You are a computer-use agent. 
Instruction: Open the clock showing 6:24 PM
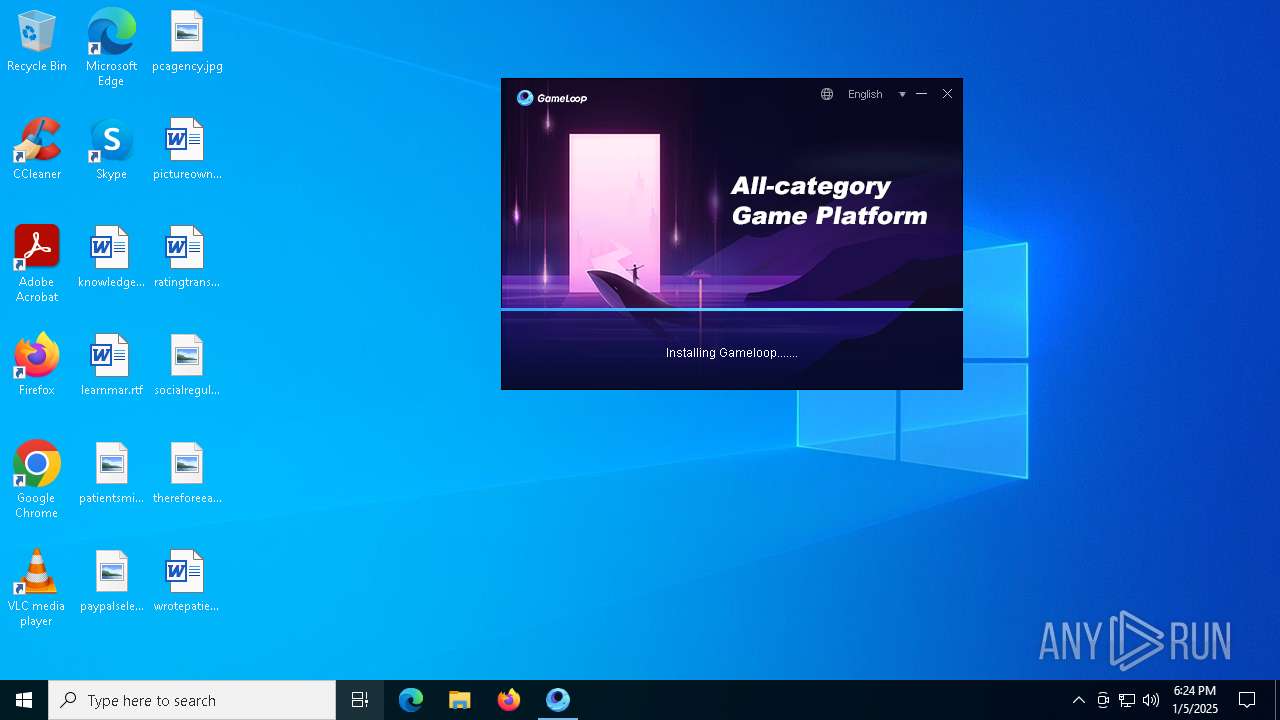tap(1195, 700)
